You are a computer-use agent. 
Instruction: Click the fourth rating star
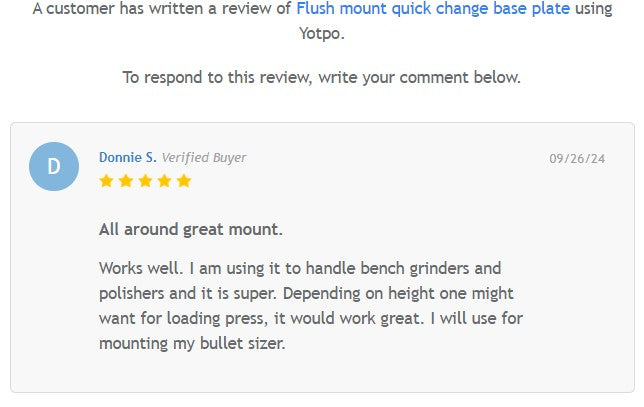pyautogui.click(x=164, y=181)
